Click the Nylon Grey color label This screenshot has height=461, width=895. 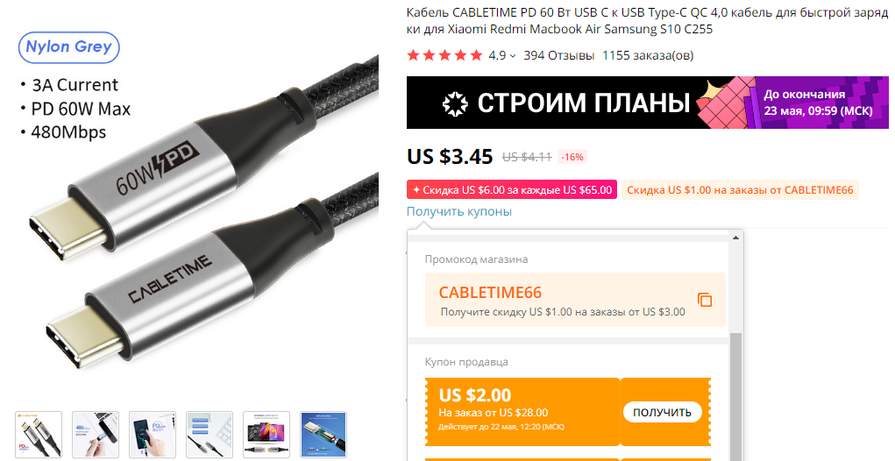click(x=68, y=47)
